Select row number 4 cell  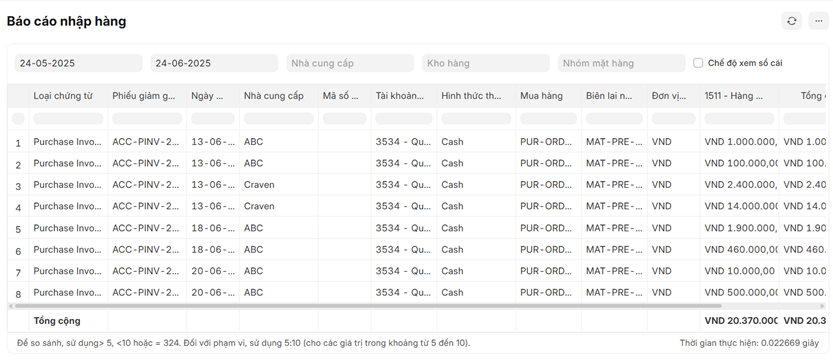click(18, 208)
